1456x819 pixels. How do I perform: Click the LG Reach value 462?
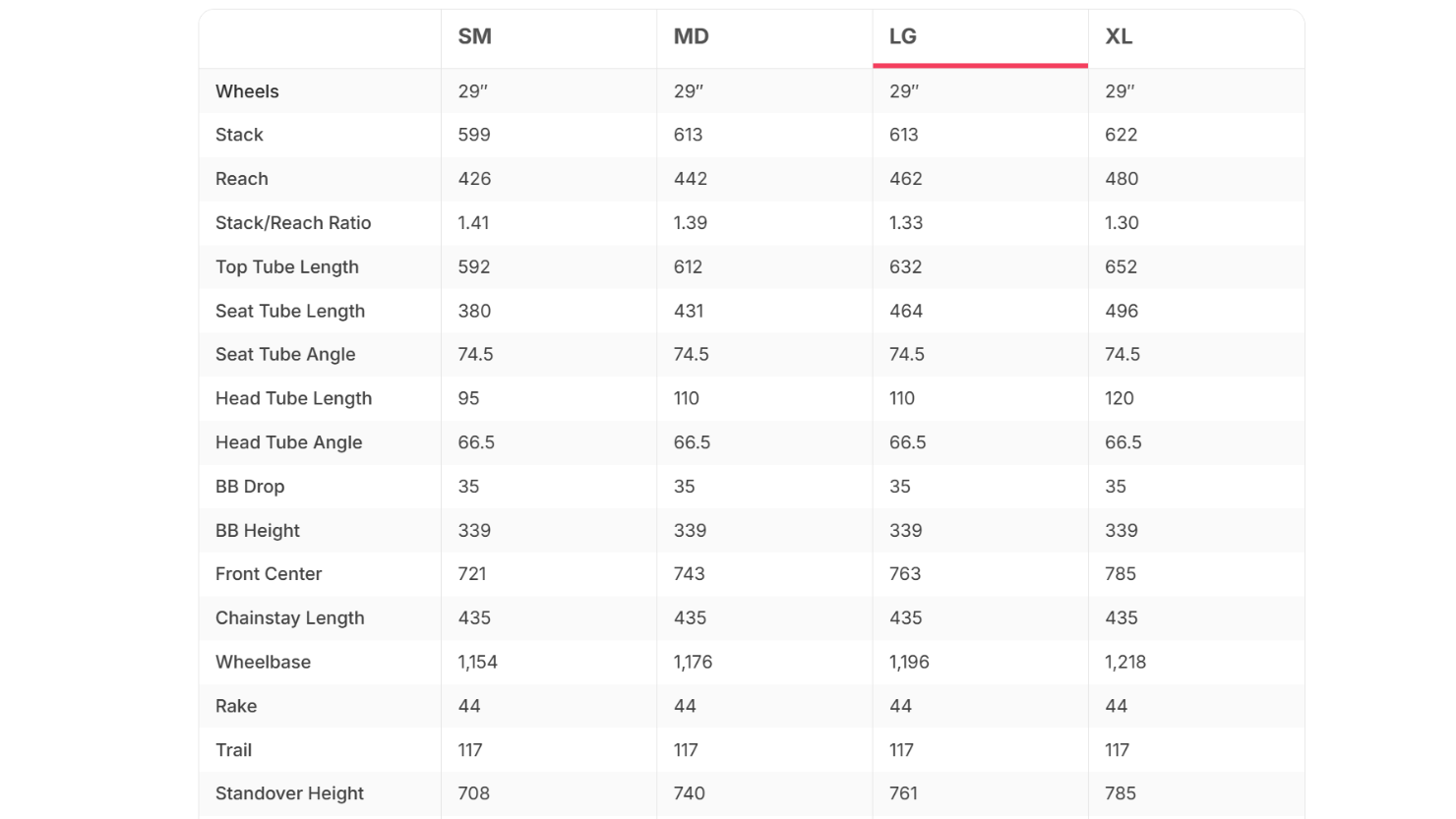coord(905,179)
